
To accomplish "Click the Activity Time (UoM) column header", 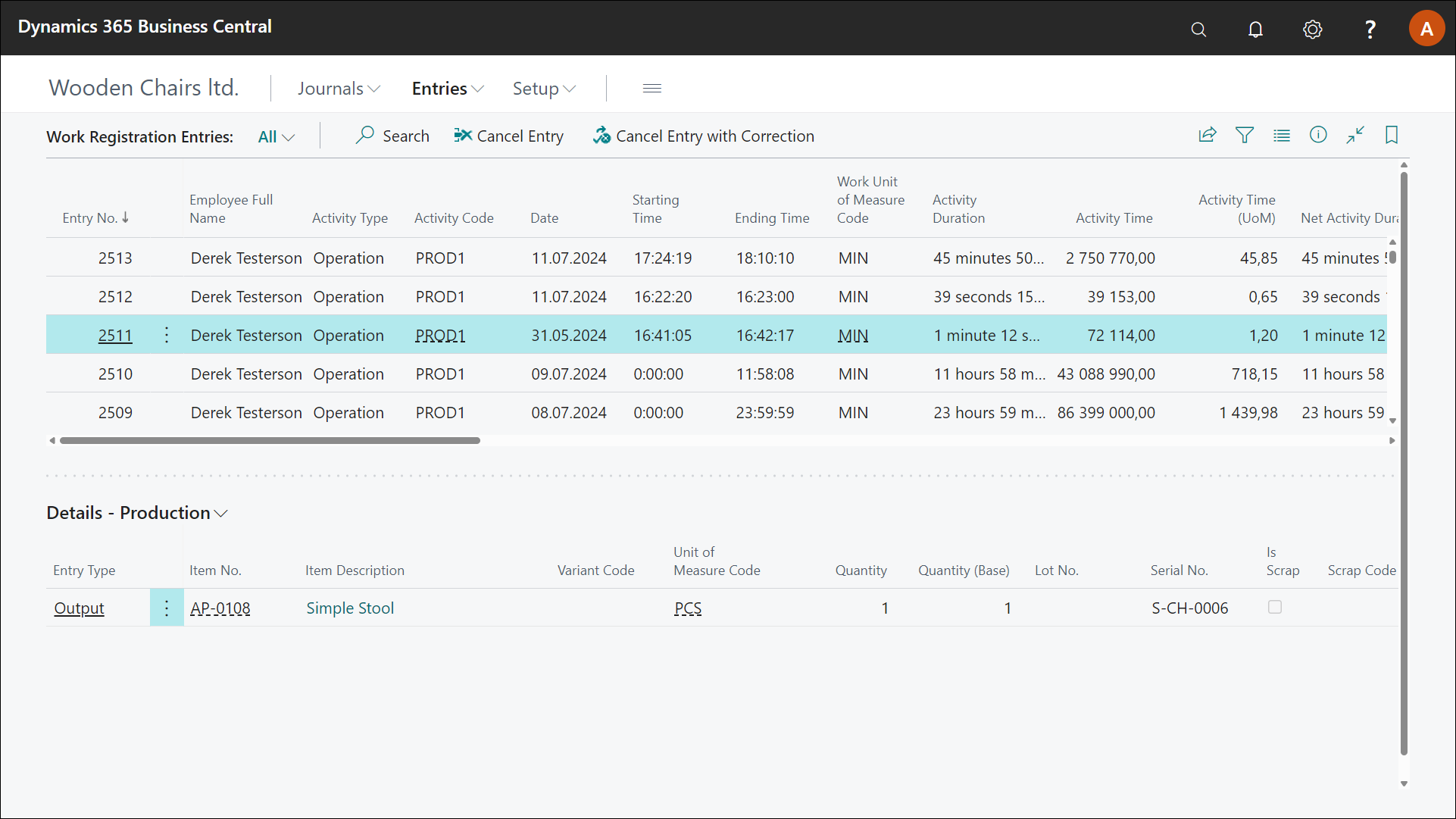I will 1237,209.
